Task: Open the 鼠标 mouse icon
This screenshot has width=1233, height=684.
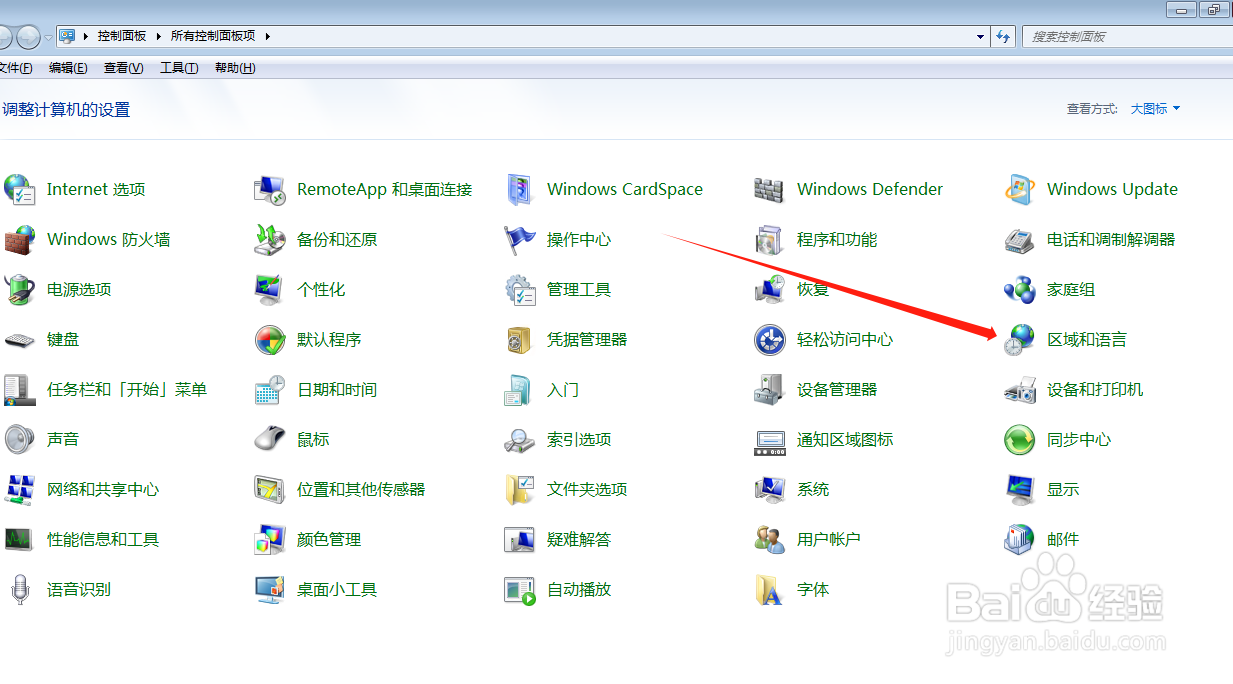Action: [x=270, y=439]
